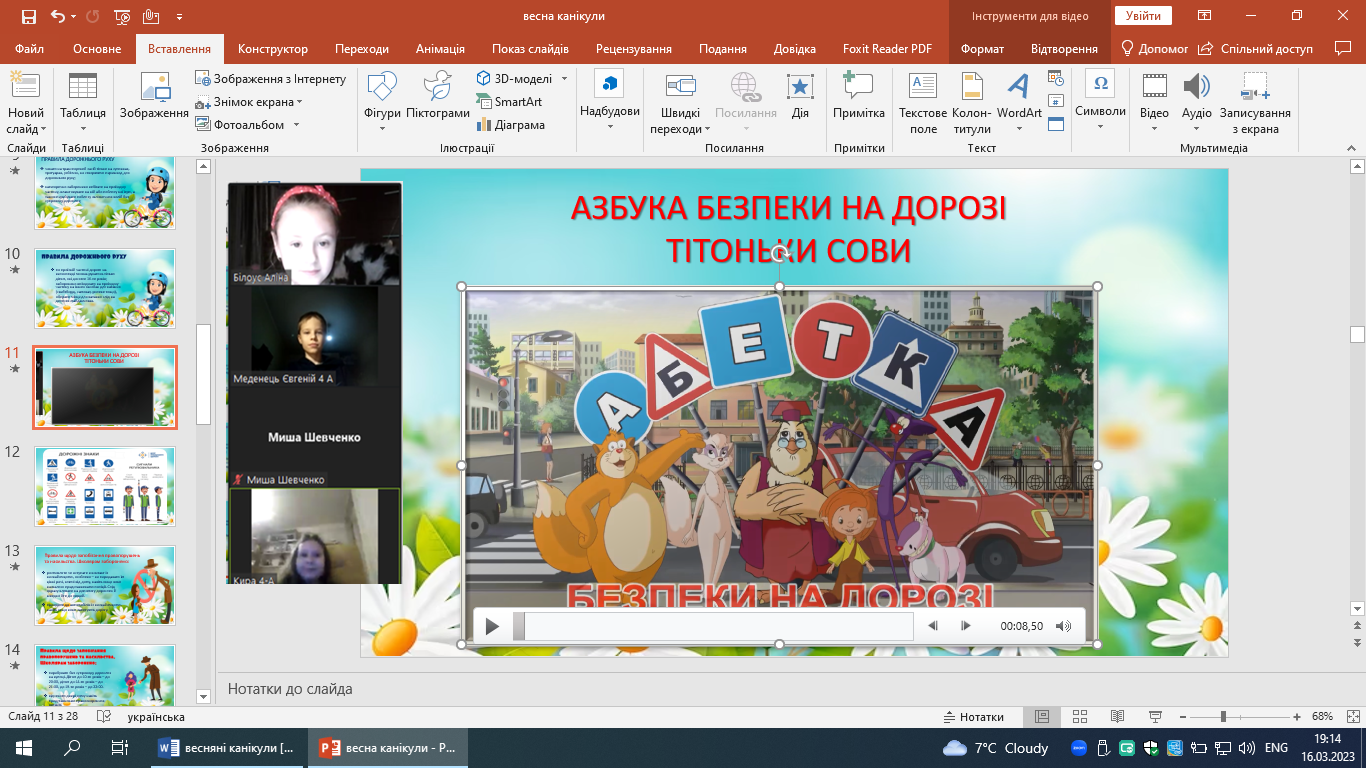Viewport: 1366px width, 768px height.
Task: Insert slide number icon
Action: [x=1056, y=101]
